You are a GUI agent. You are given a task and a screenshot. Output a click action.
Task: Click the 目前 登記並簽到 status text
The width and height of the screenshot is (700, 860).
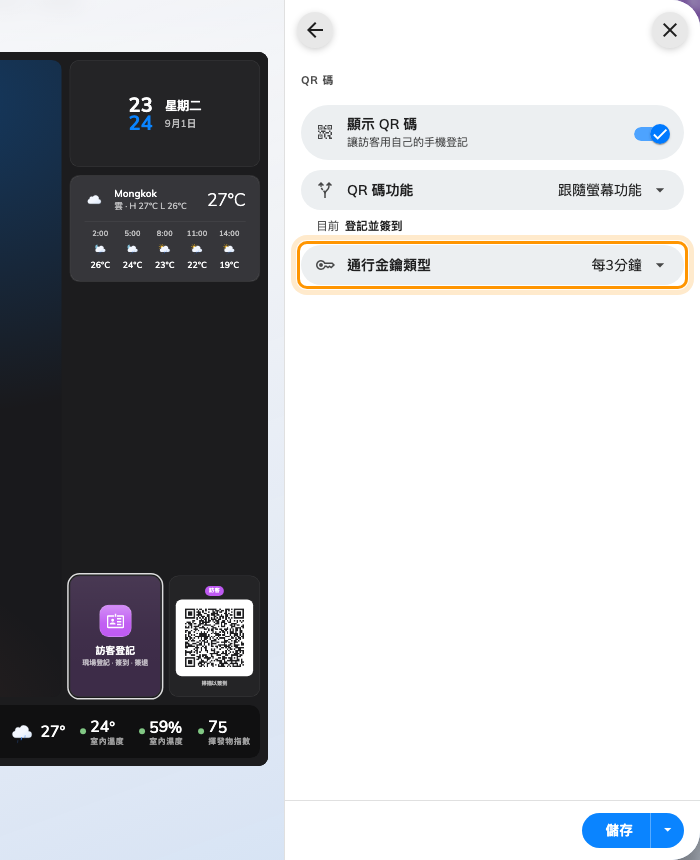tap(359, 226)
